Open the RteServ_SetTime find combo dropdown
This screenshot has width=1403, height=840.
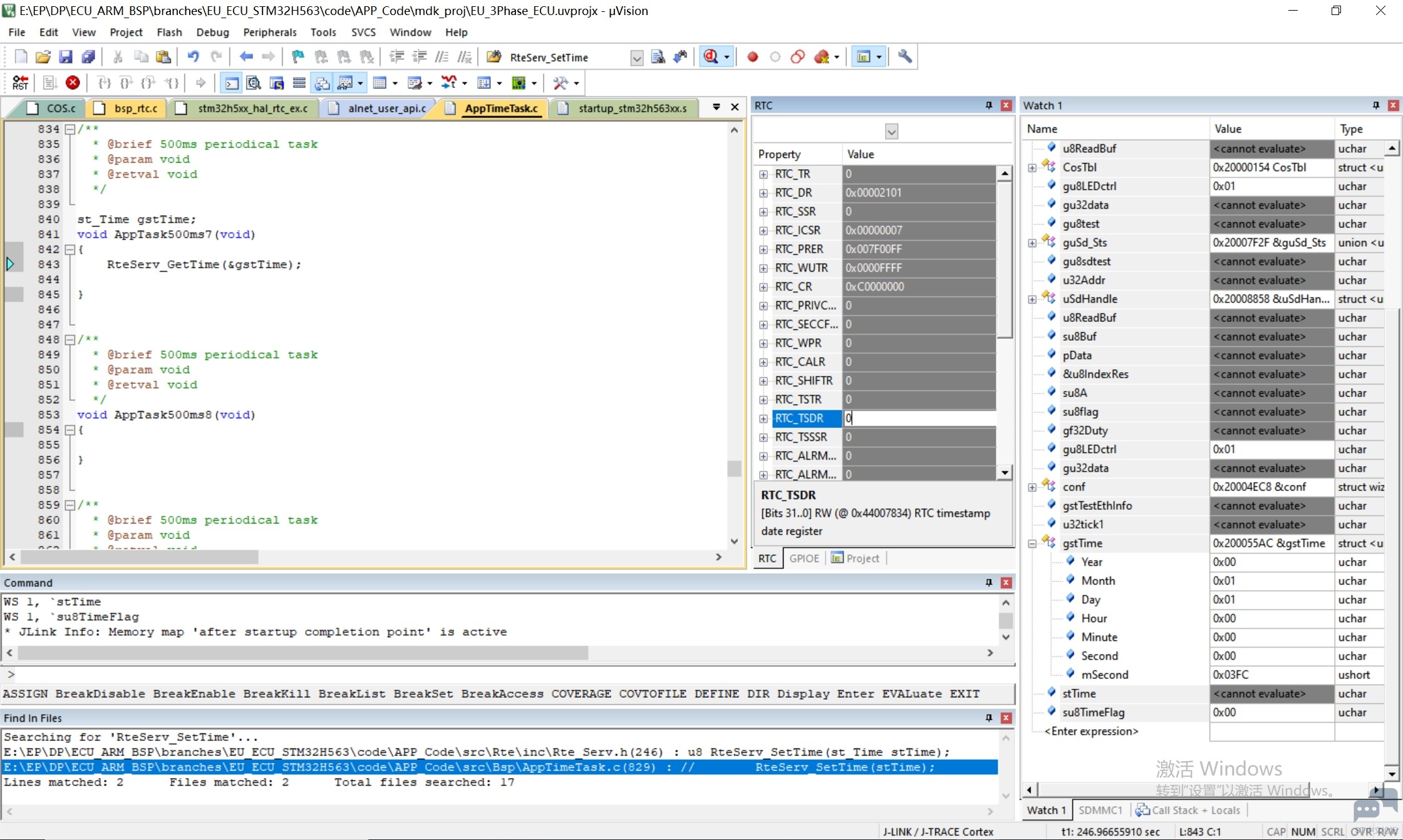[637, 58]
